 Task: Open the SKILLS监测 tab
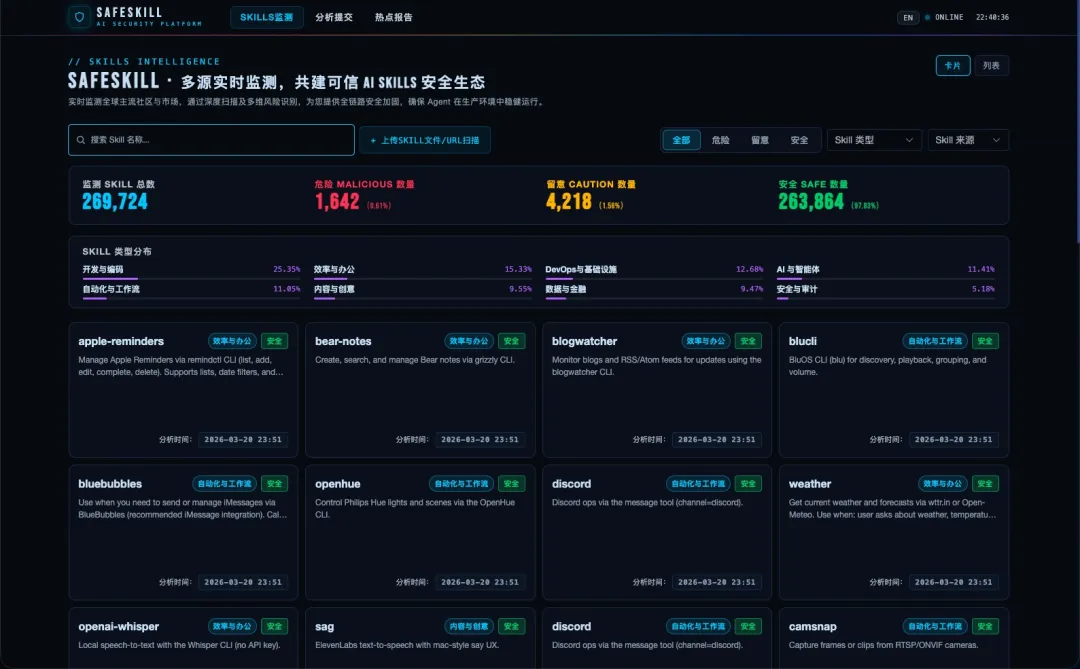coord(267,17)
